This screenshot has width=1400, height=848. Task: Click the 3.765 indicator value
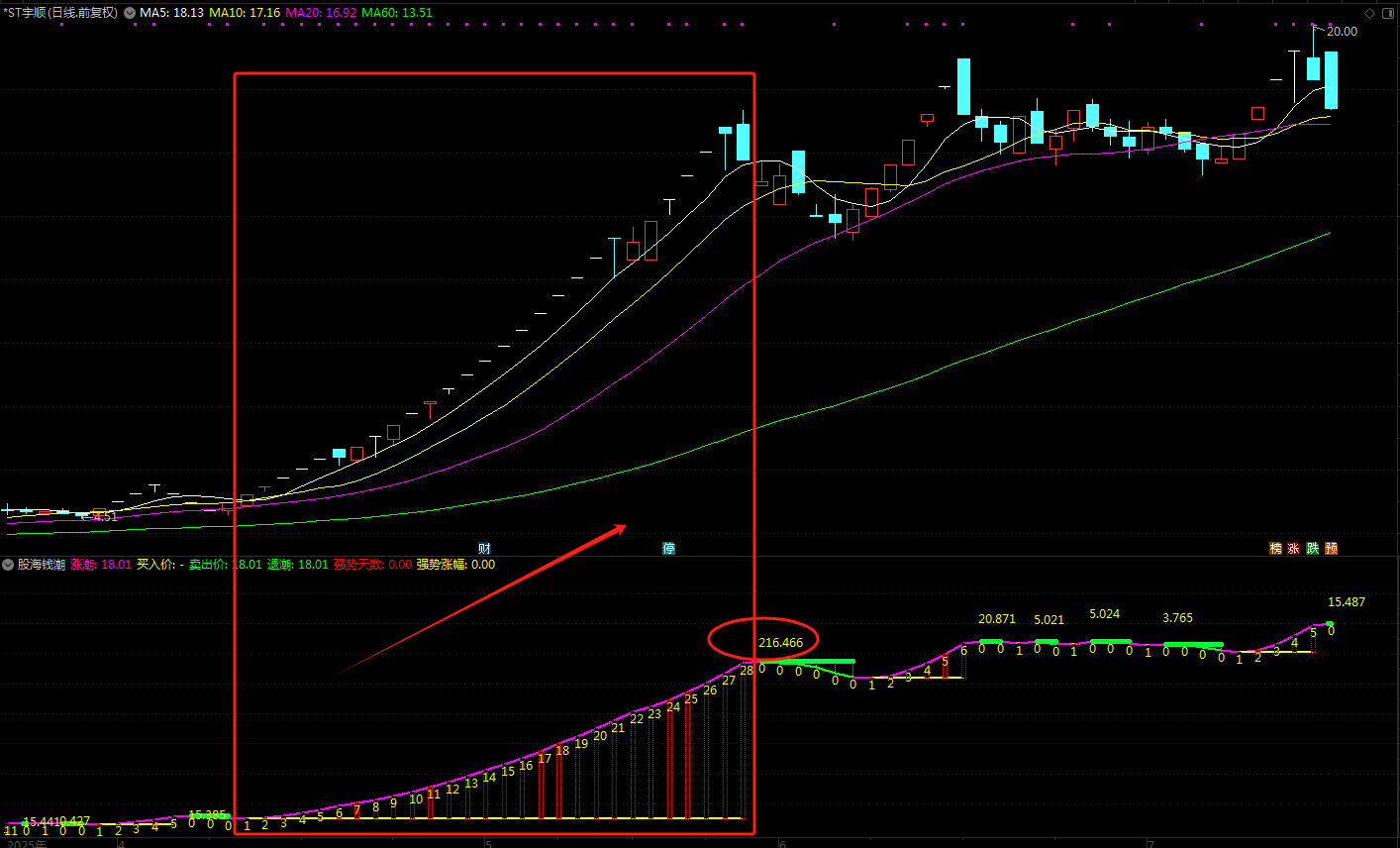(1177, 618)
